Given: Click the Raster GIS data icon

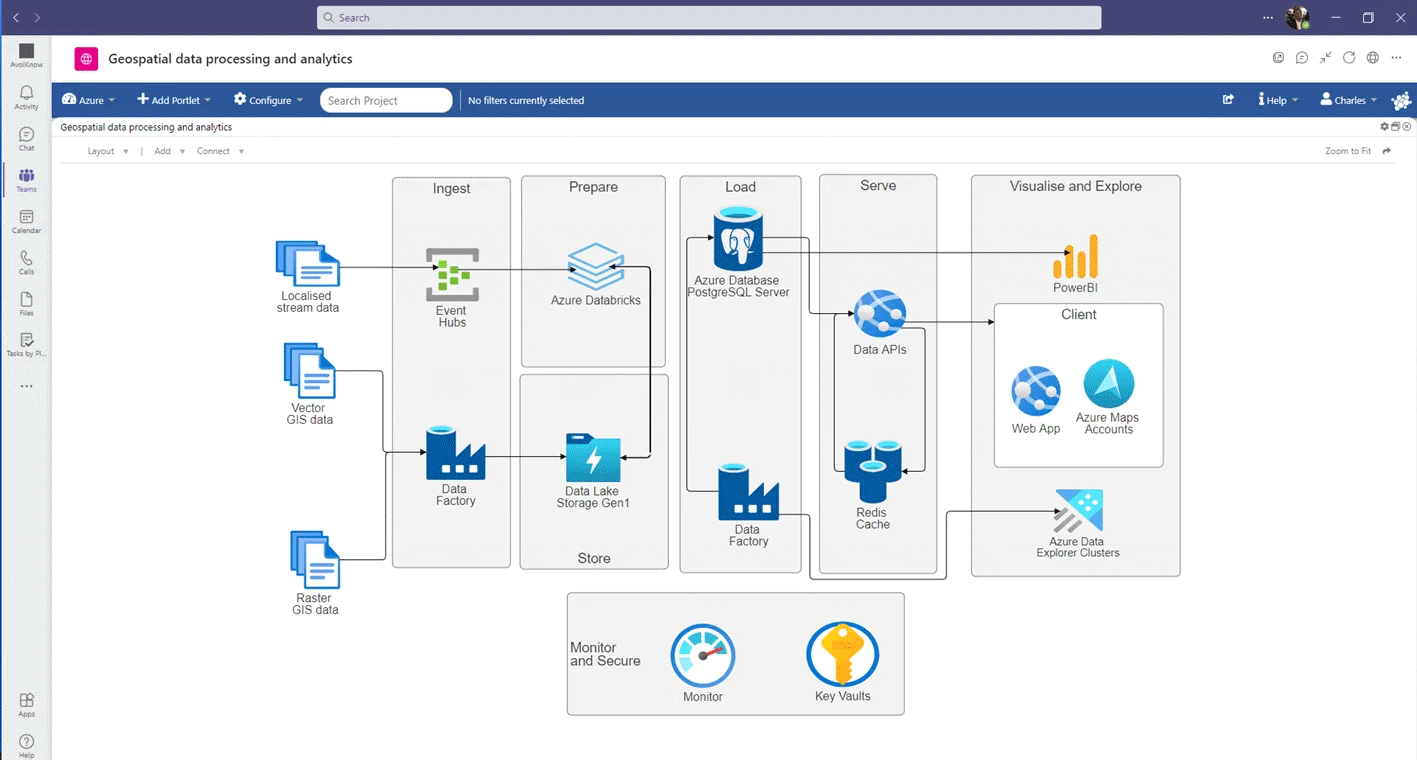Looking at the screenshot, I should (x=315, y=560).
